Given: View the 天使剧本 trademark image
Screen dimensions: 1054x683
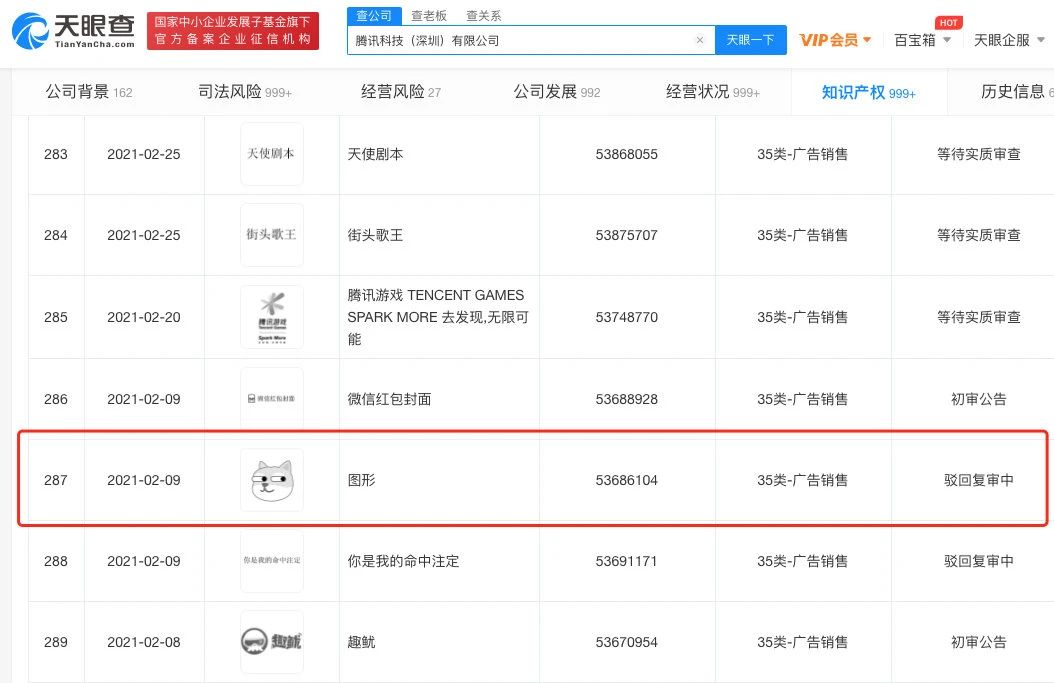Looking at the screenshot, I should [x=272, y=154].
